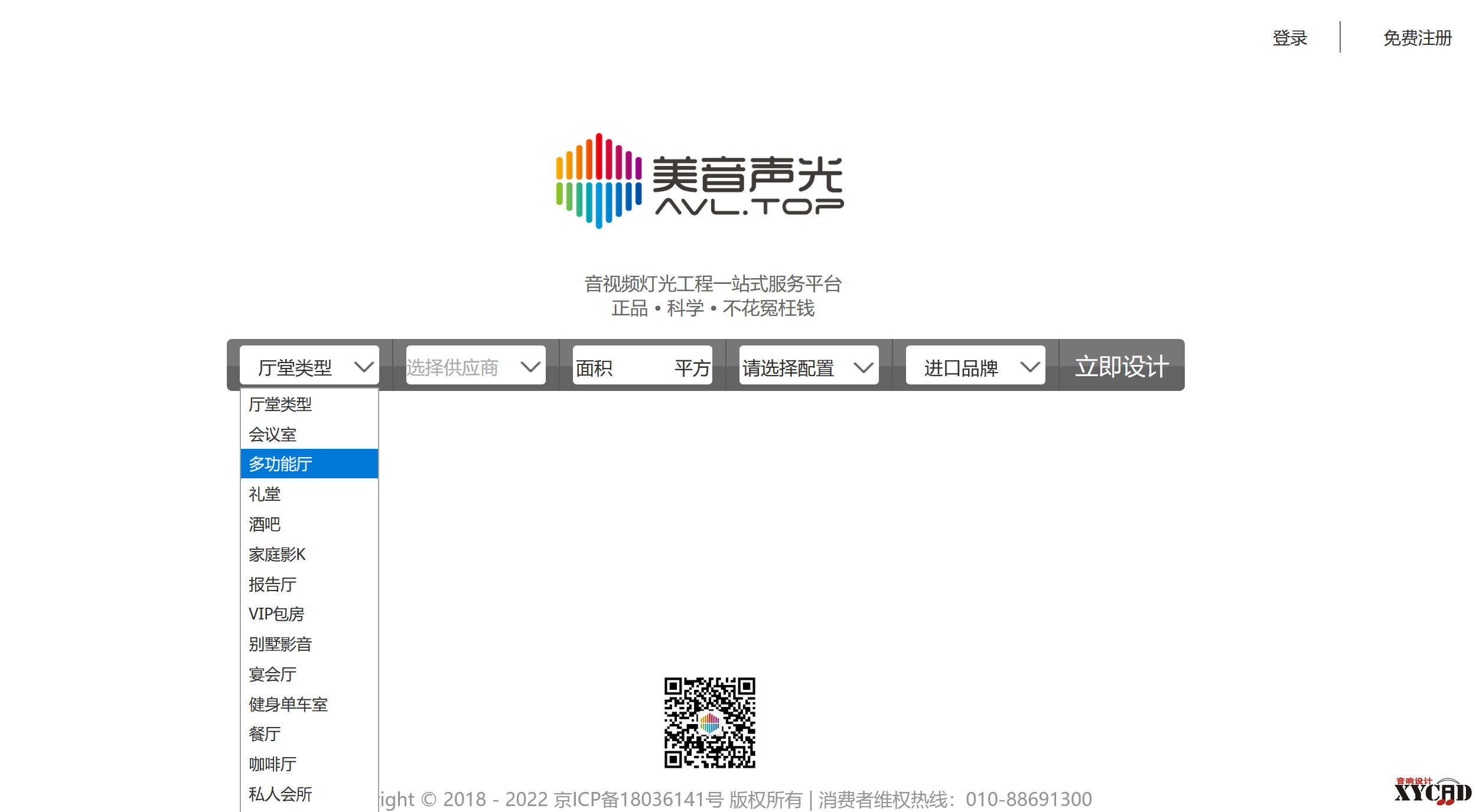Click the 美音声光 AVL.TOP logo

tap(700, 181)
